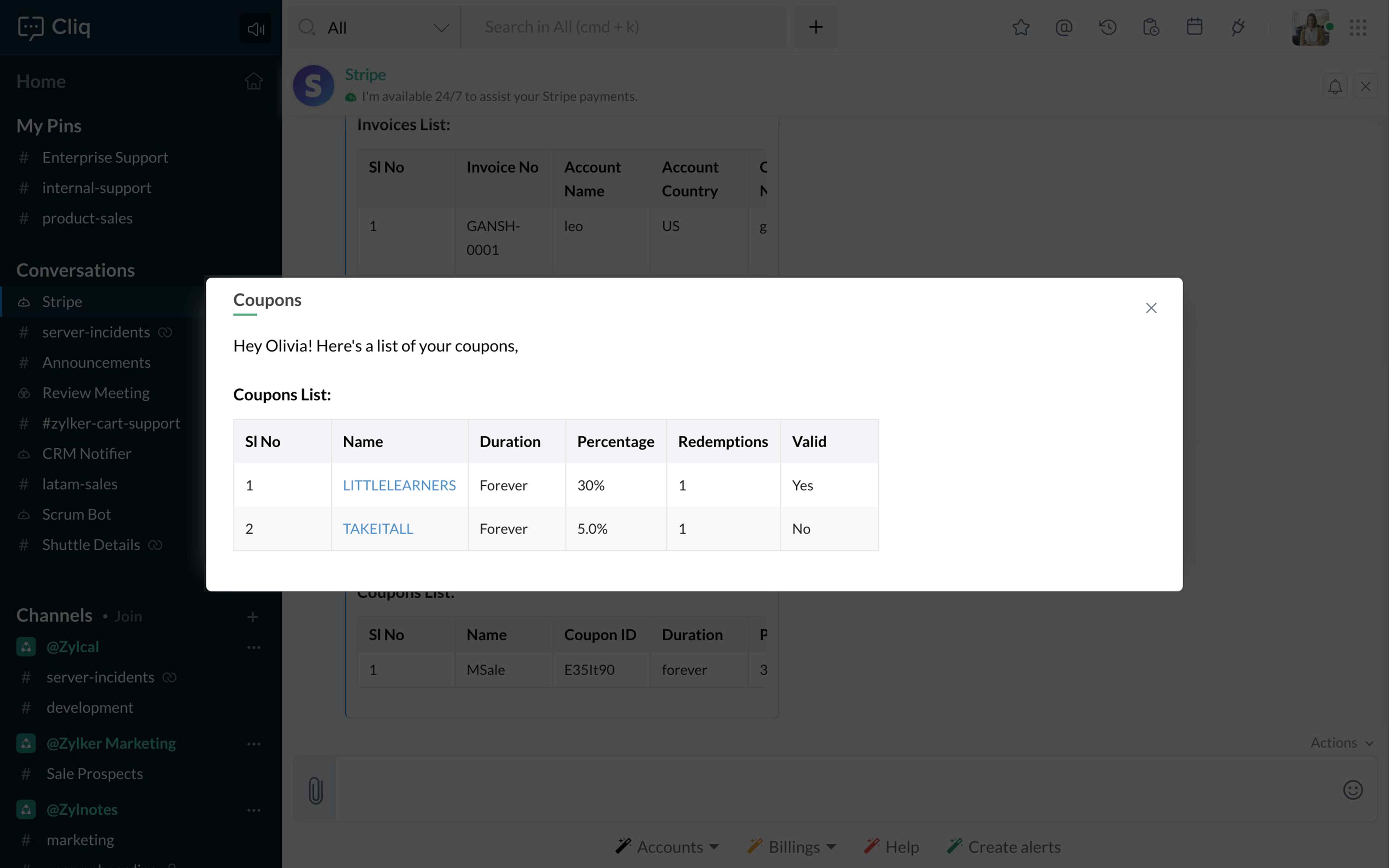Viewport: 1389px width, 868px height.
Task: Open TAKEITALL coupon link
Action: (x=378, y=529)
